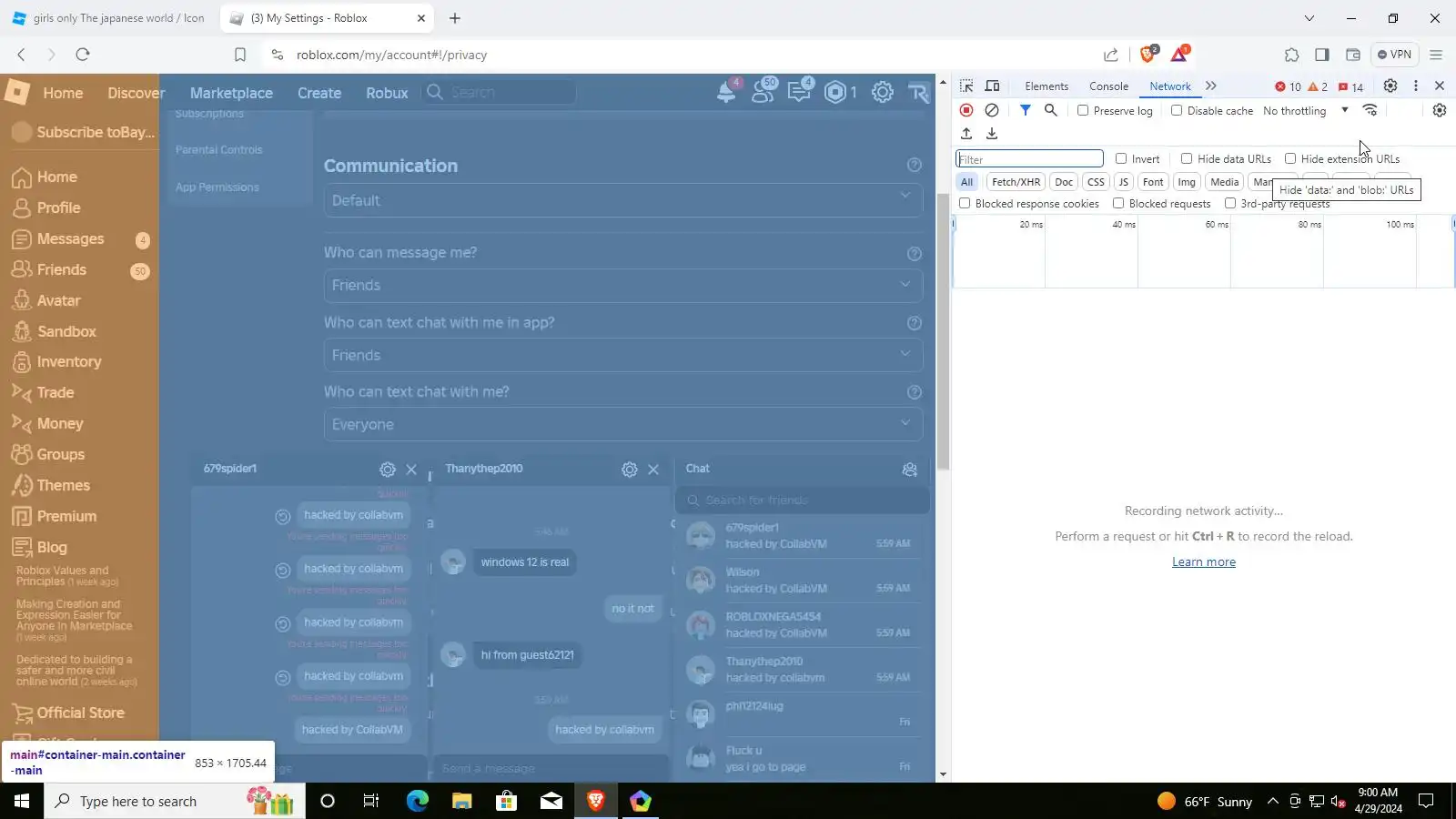Open the DevTools three-dot customize menu

(1416, 86)
